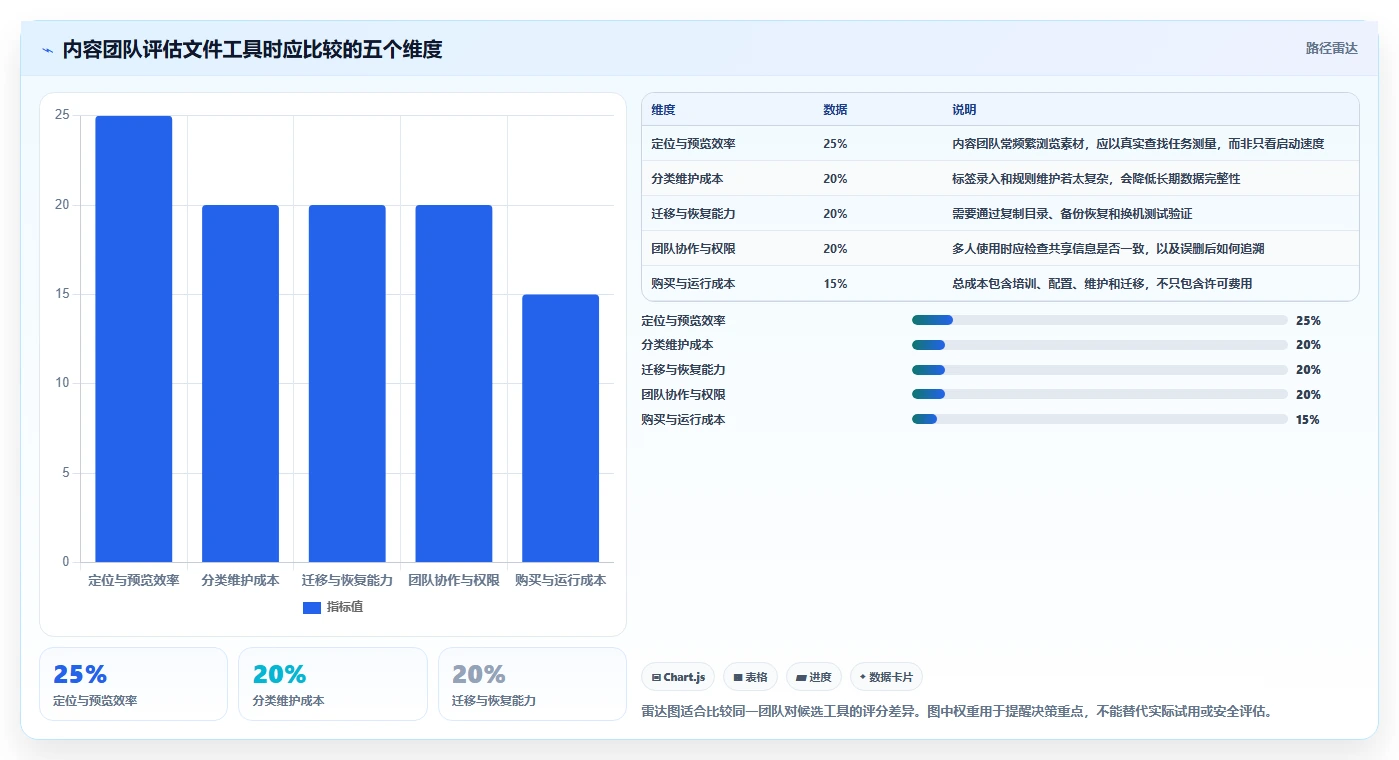This screenshot has height=760, width=1399.
Task: Select the 进度 chip
Action: point(814,677)
